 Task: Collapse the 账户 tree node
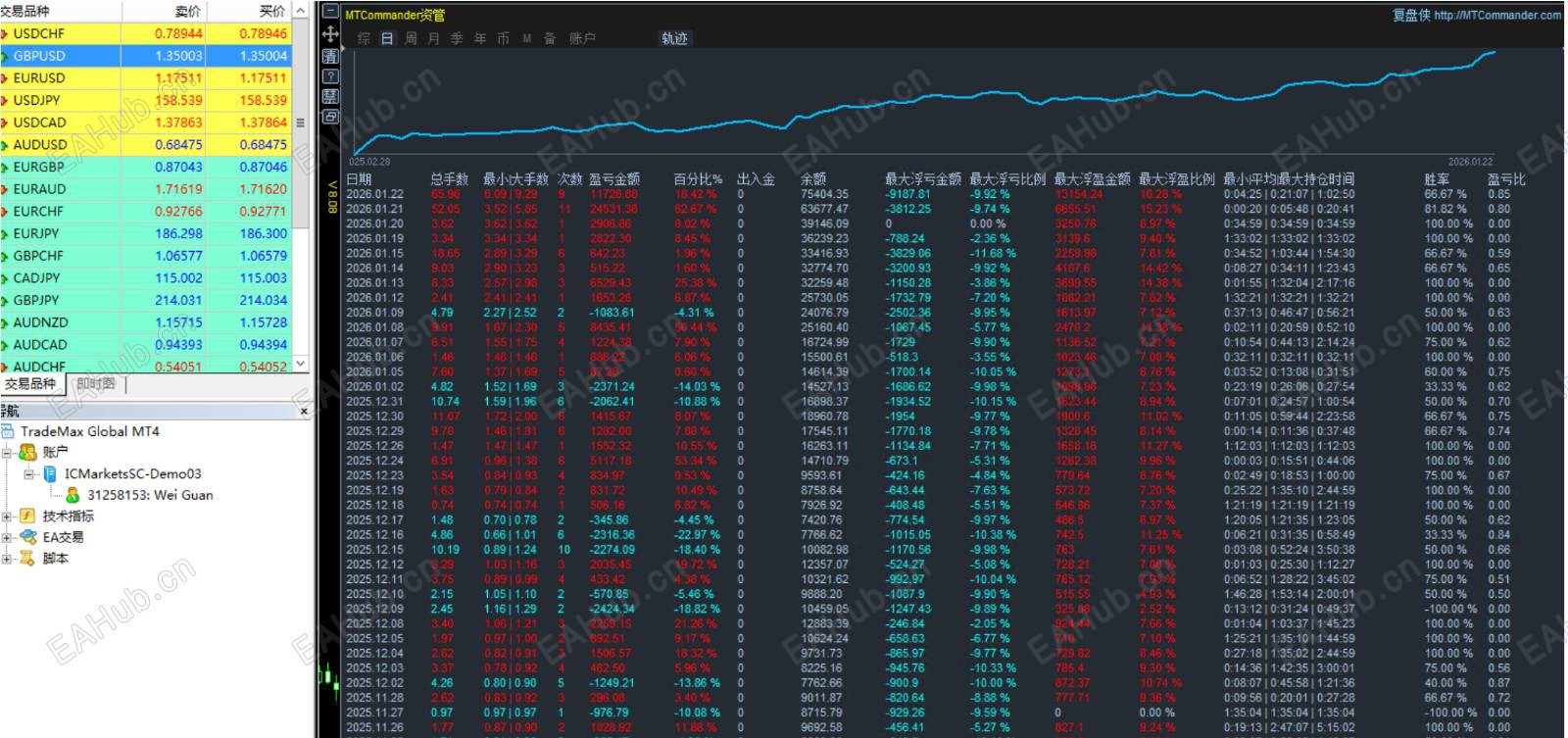pyautogui.click(x=7, y=453)
